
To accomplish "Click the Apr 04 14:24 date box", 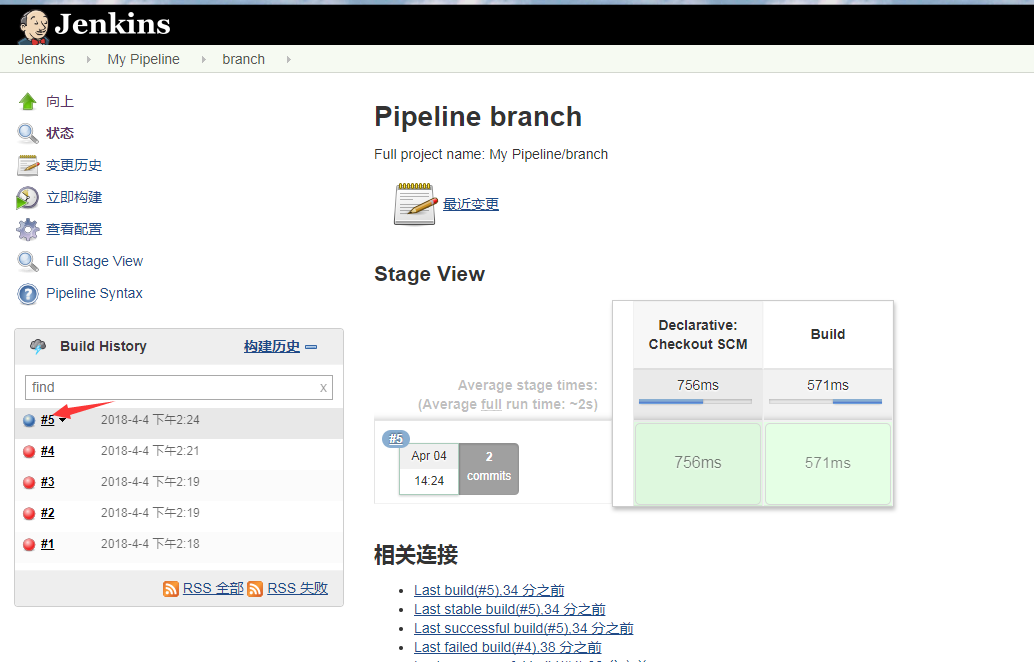I will pos(429,469).
